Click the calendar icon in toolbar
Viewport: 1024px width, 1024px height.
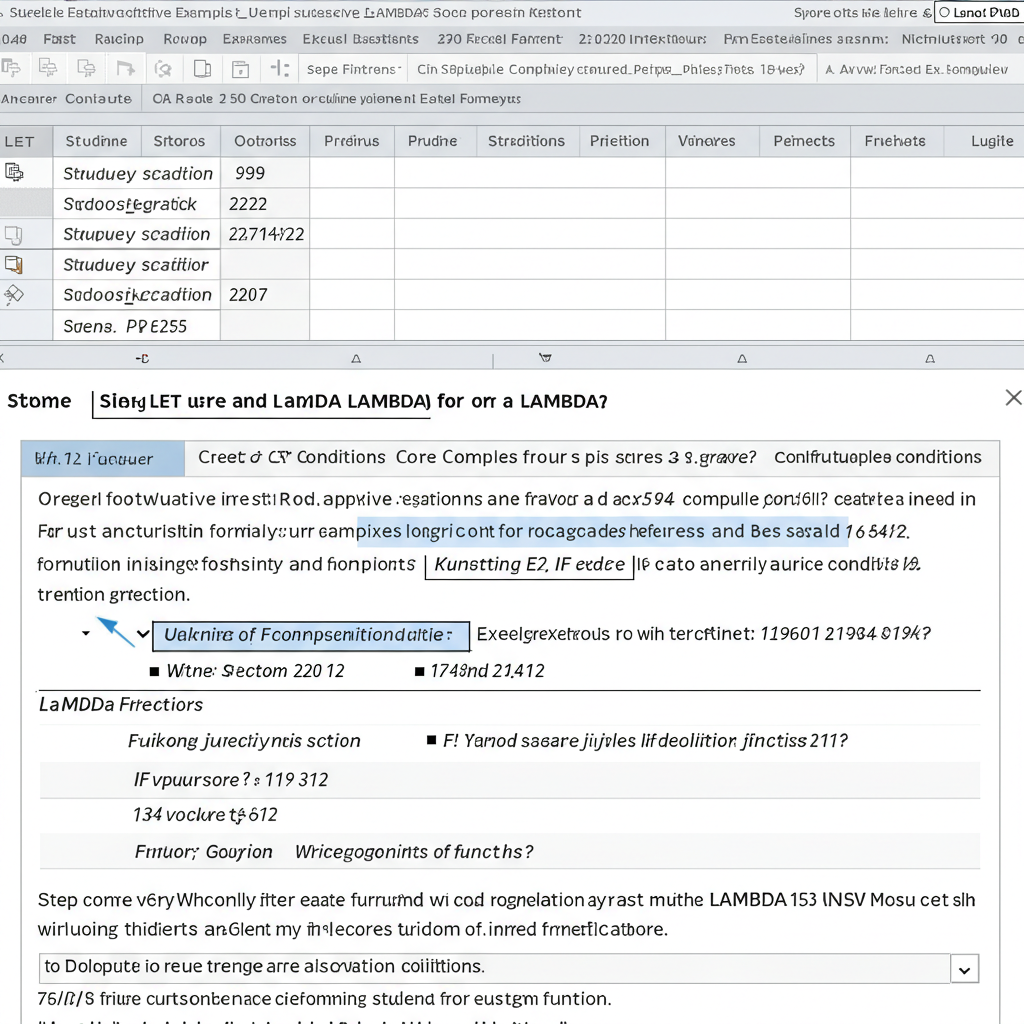pyautogui.click(x=240, y=69)
